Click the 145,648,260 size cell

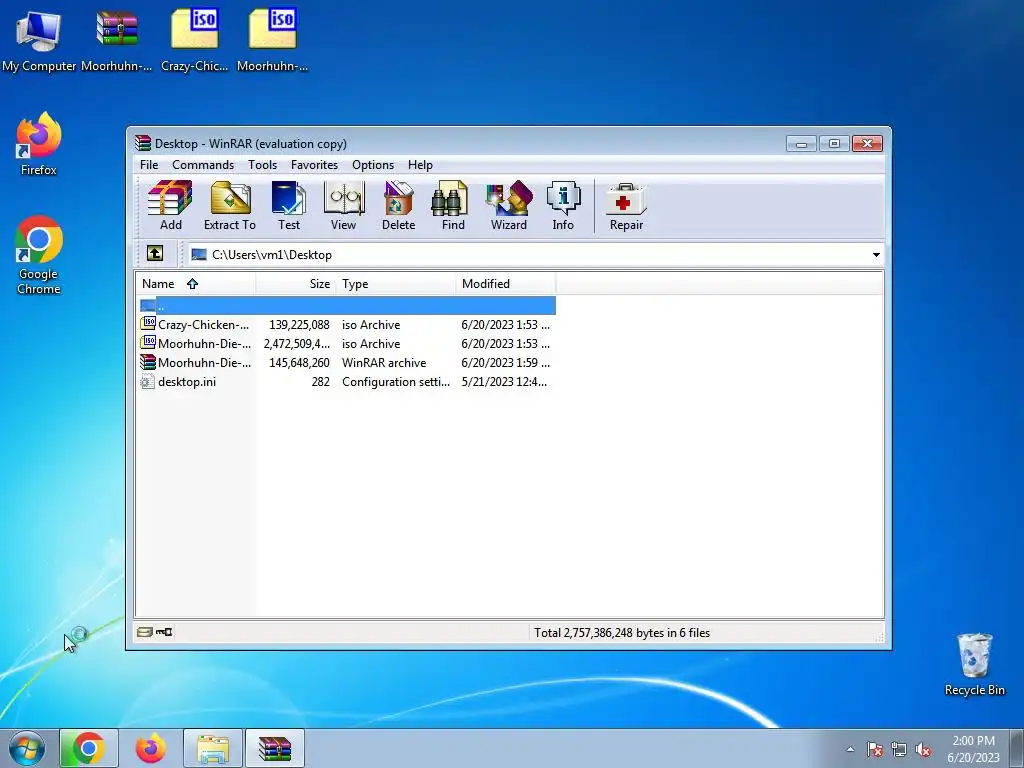pyautogui.click(x=299, y=362)
